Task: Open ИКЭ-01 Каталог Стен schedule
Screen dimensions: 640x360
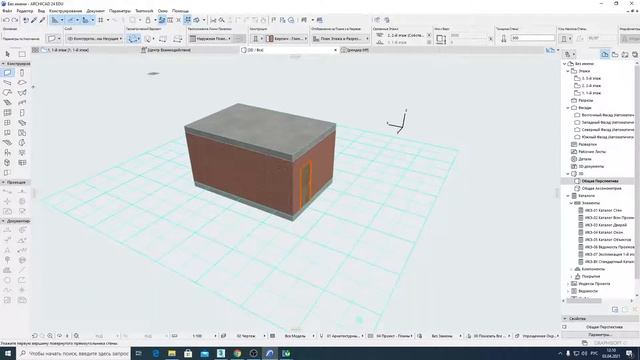Action: 603,211
